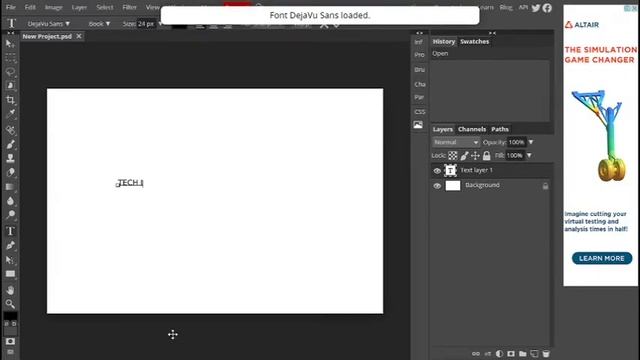Open the Bru brush side panel

click(419, 70)
